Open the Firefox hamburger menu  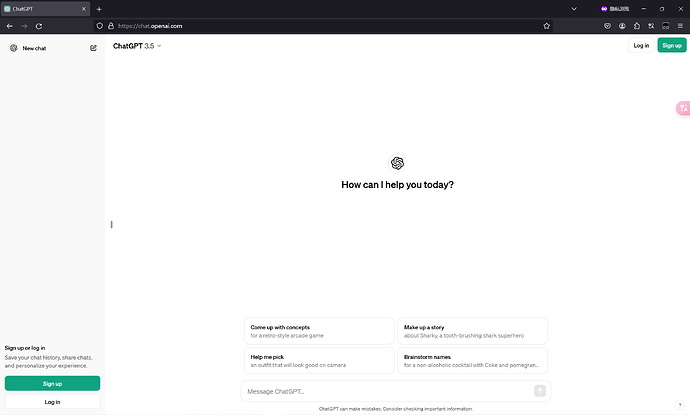point(680,26)
